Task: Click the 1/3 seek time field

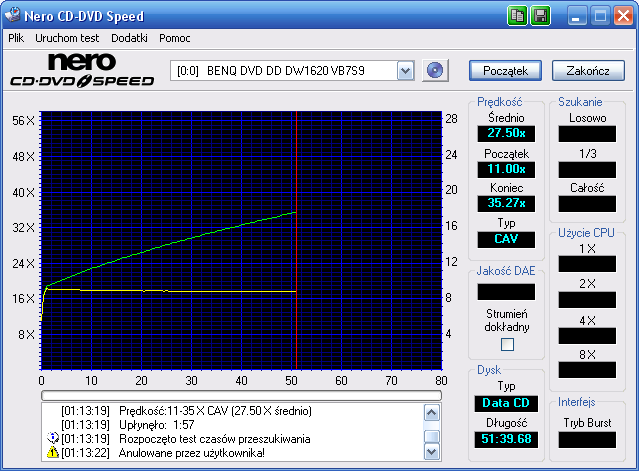Action: pyautogui.click(x=587, y=169)
